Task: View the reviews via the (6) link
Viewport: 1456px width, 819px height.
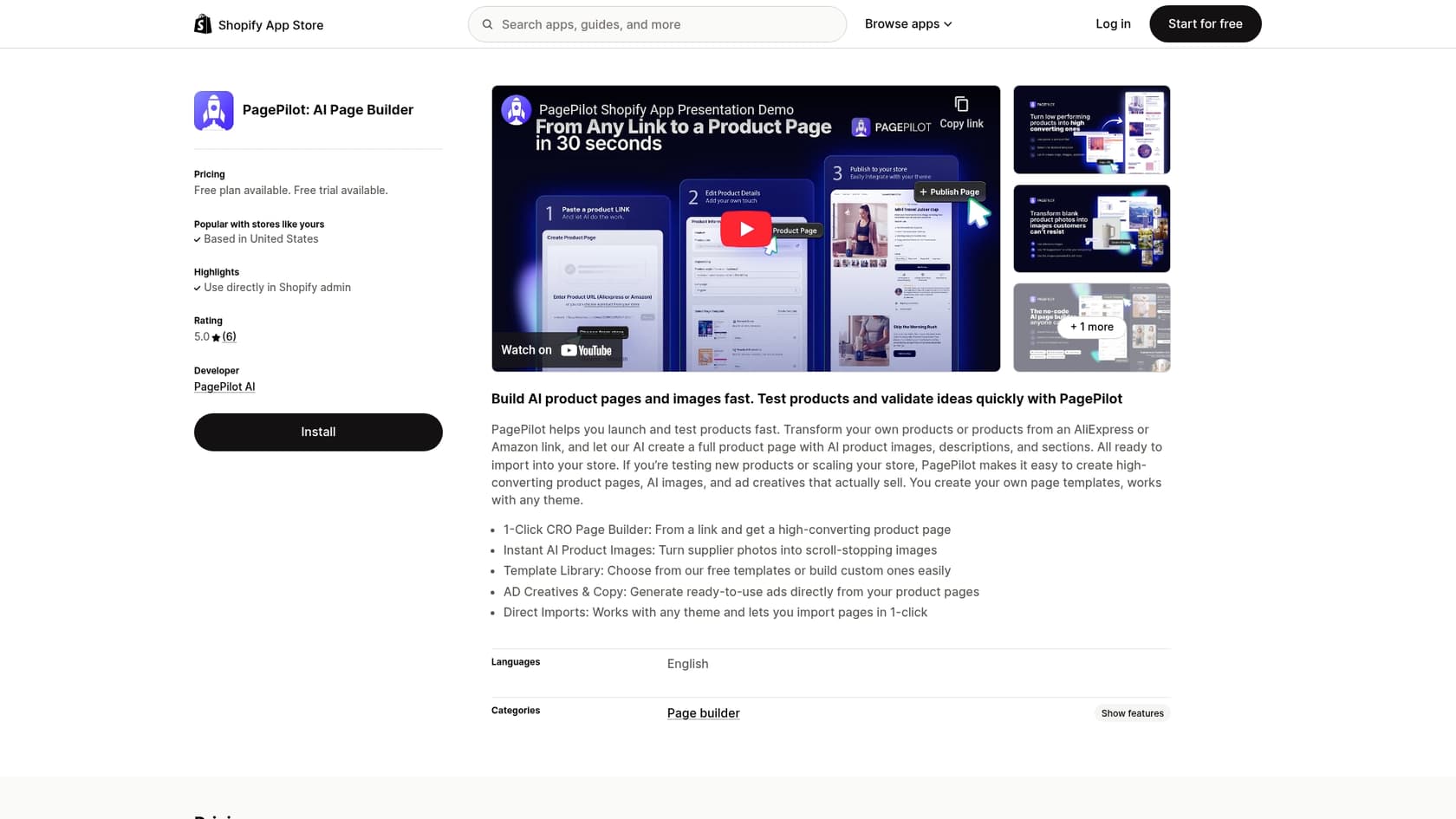Action: point(229,336)
